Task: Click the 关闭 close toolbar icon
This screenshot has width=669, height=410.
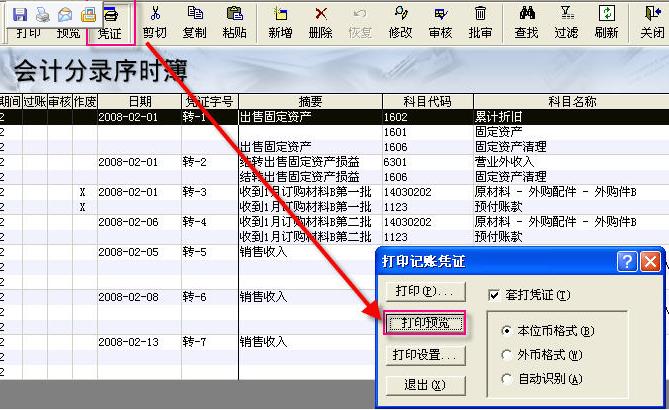Action: 652,23
